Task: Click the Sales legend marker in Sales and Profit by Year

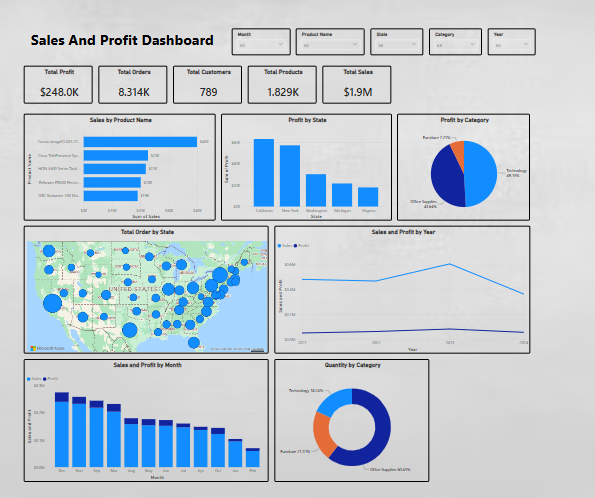Action: 280,246
